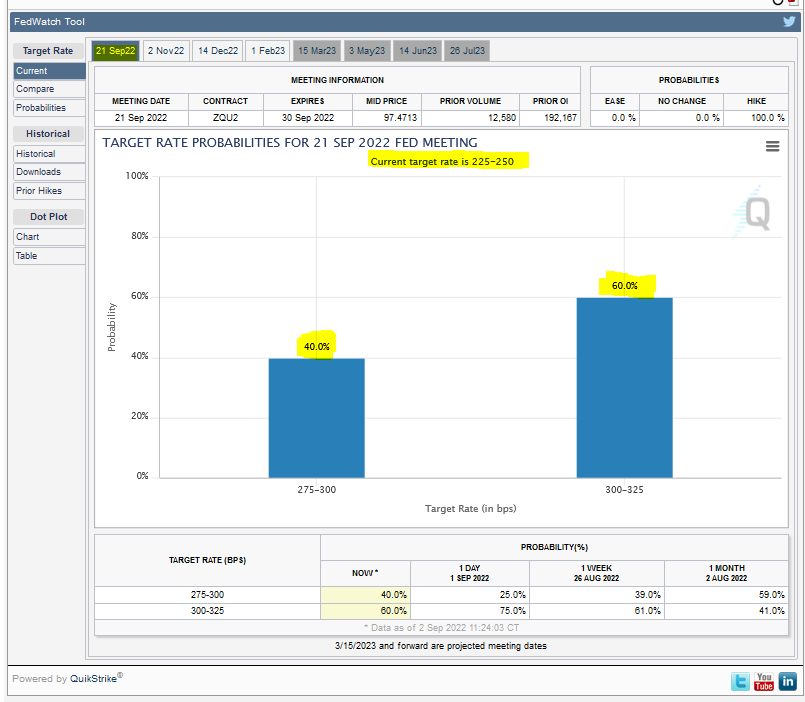Click the 60.0% bar data label
Screen dimensions: 805x702
pyautogui.click(x=625, y=286)
